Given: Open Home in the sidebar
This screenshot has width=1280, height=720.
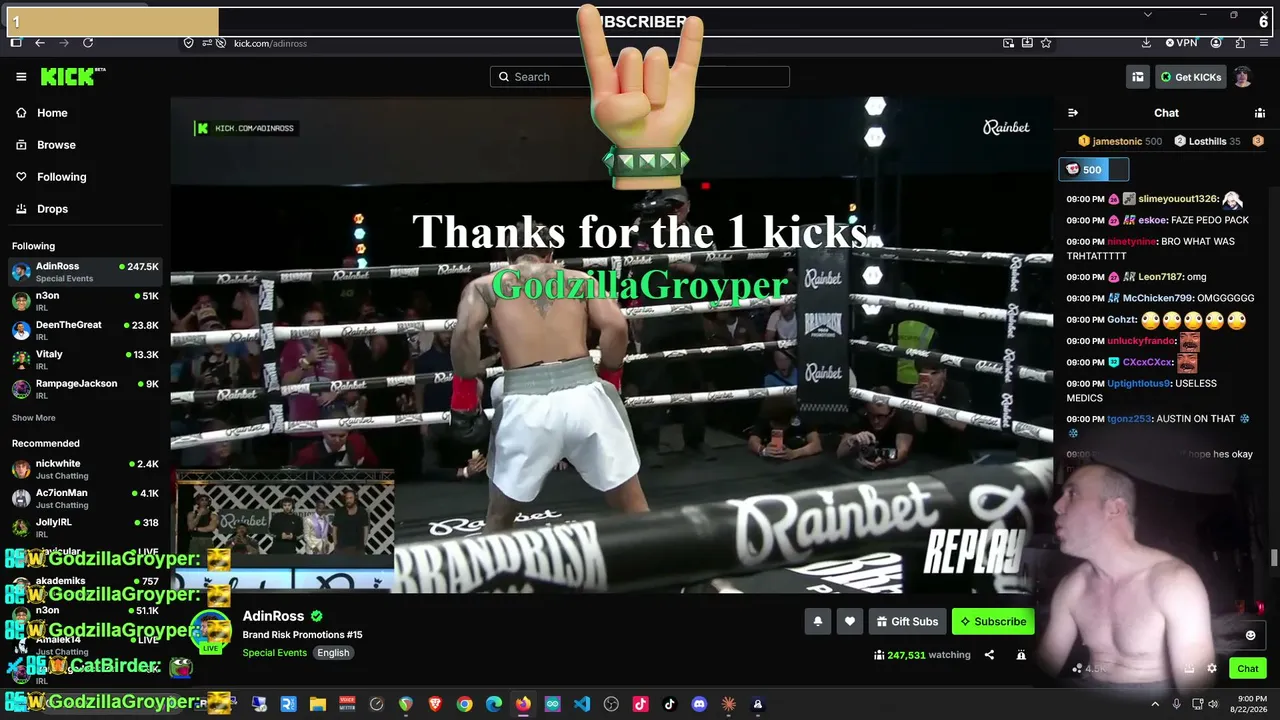Looking at the screenshot, I should tap(52, 113).
